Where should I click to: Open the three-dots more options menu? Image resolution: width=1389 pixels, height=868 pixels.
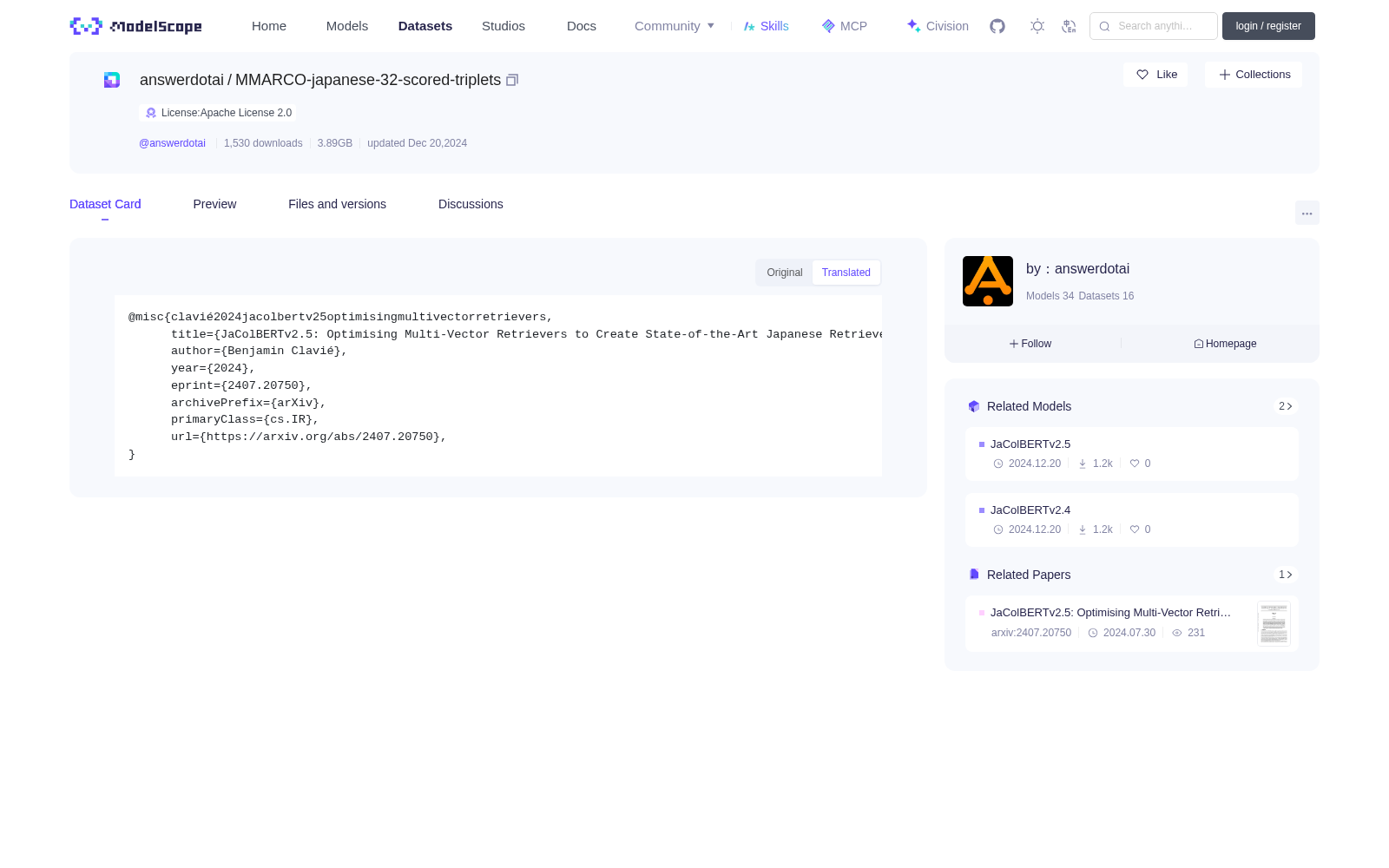[x=1307, y=213]
